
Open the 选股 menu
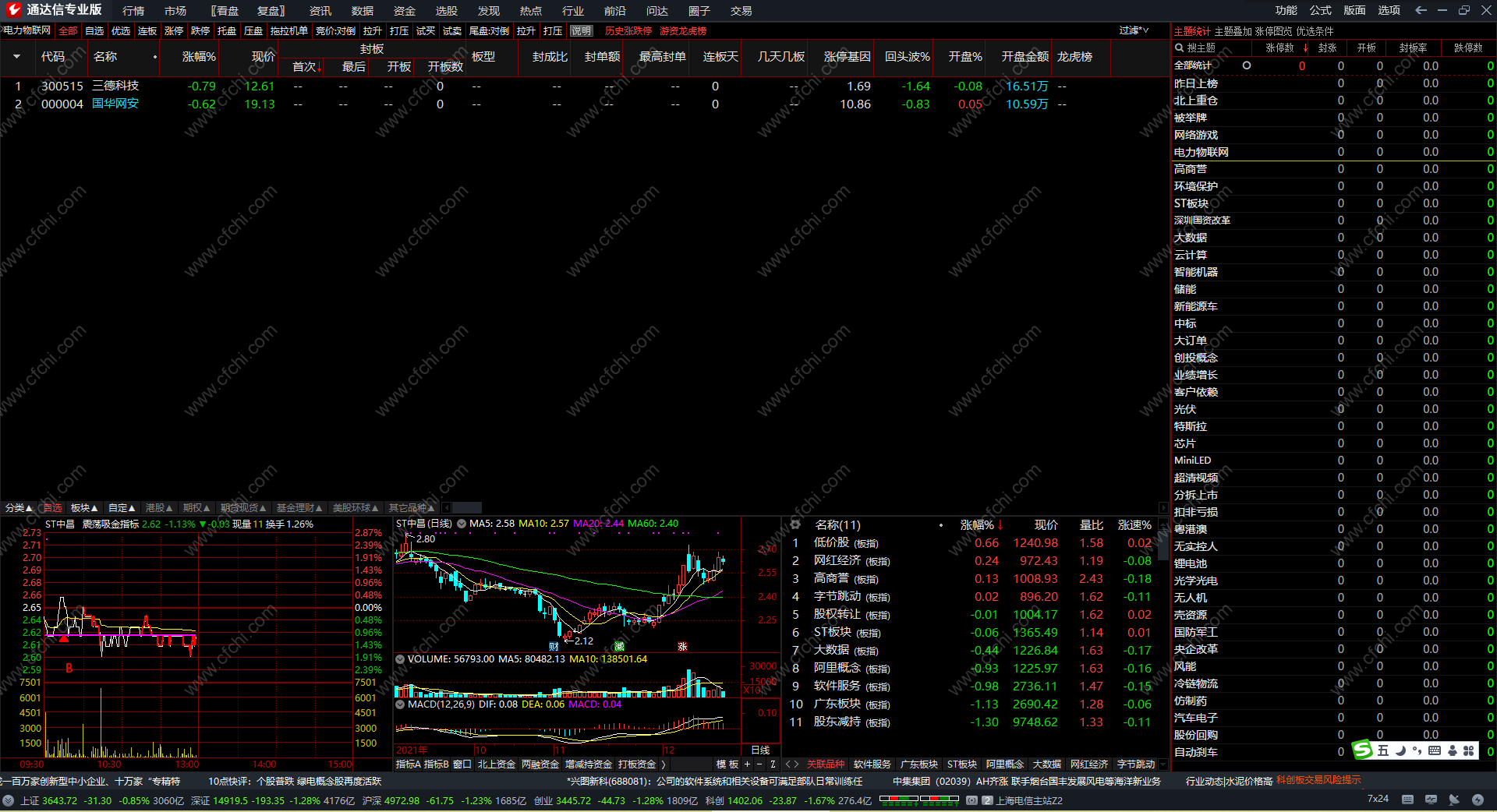tap(447, 11)
